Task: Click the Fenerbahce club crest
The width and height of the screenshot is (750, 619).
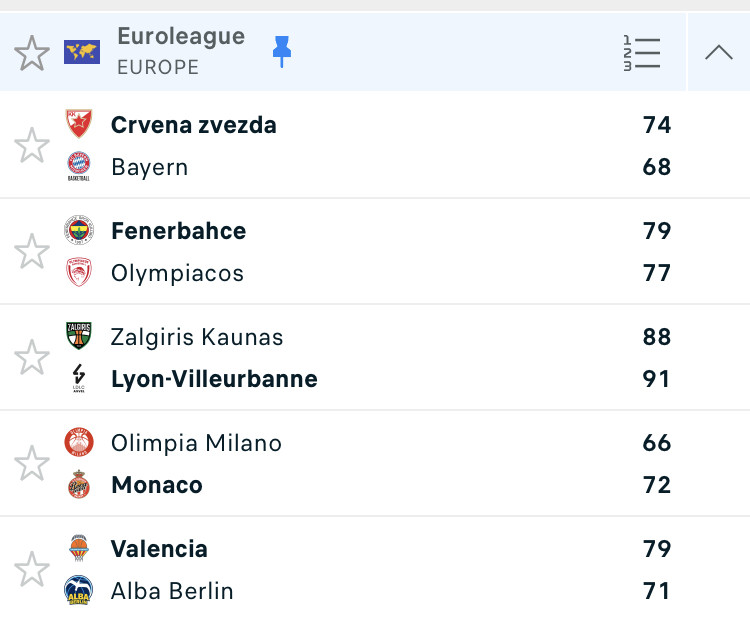Action: [79, 230]
